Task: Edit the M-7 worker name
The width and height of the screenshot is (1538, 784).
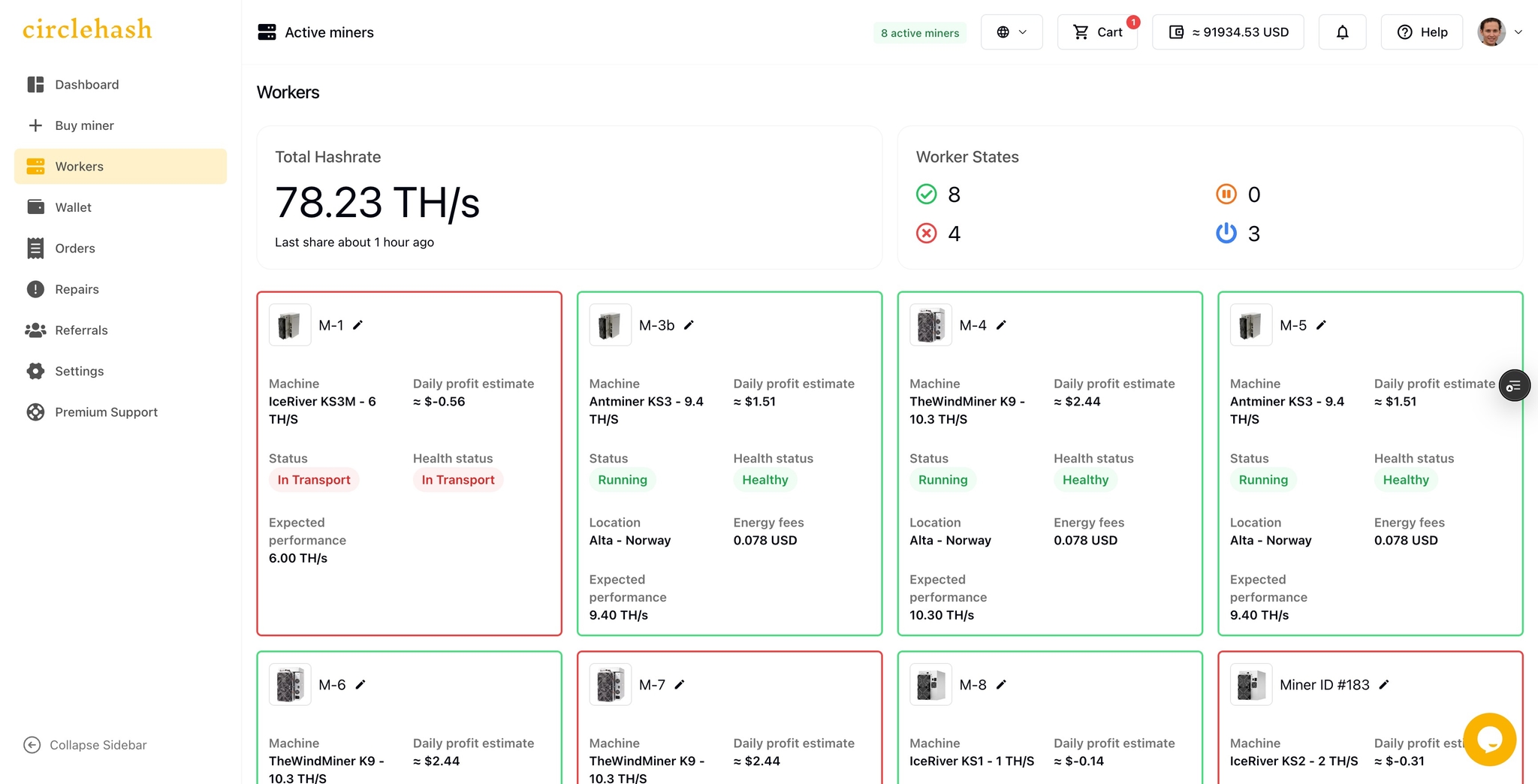Action: coord(680,685)
